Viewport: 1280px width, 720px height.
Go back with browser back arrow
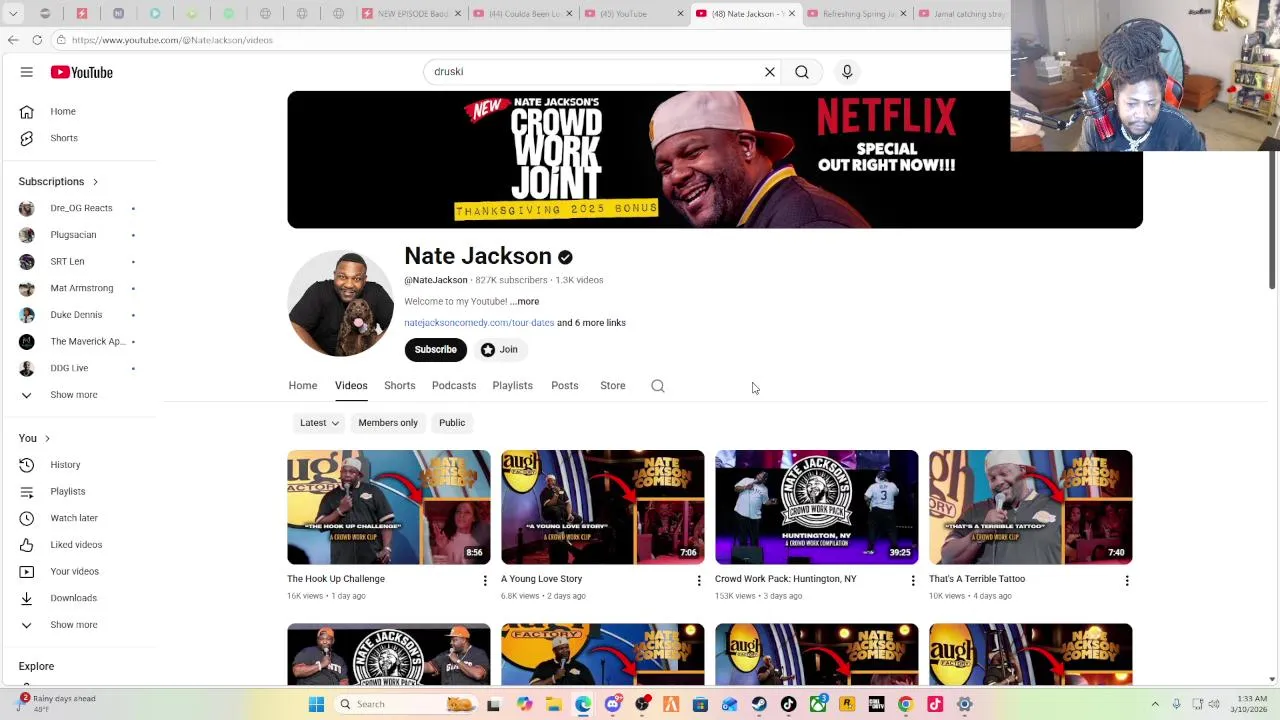[13, 40]
